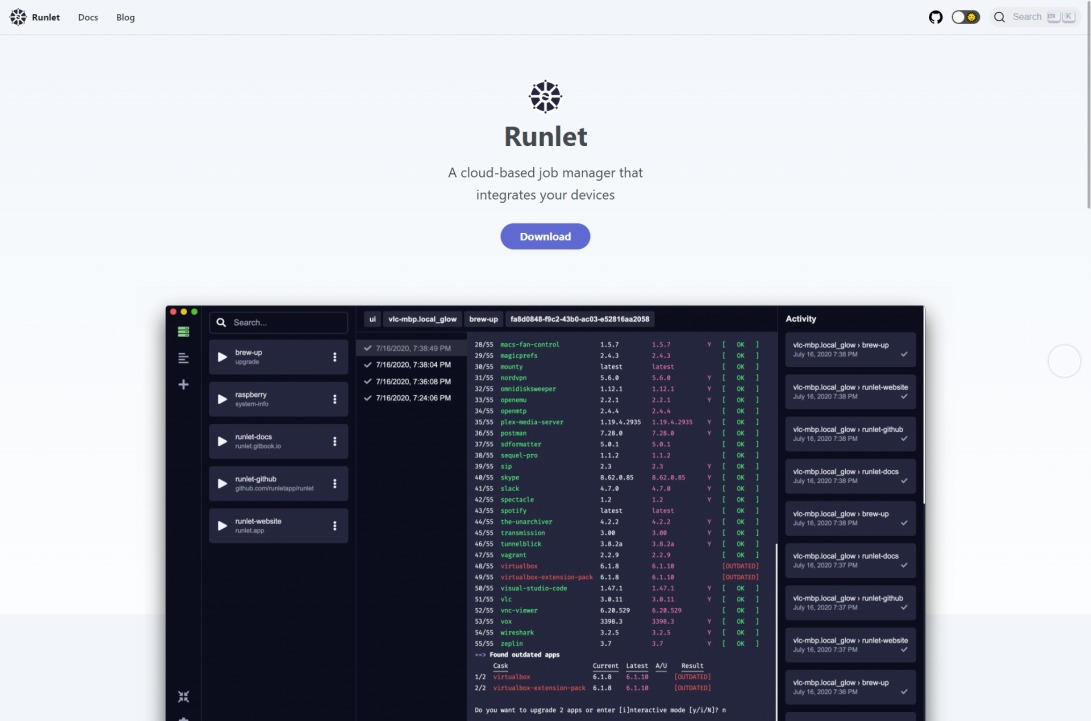The height and width of the screenshot is (721, 1091).
Task: Click the checkmark on 7:38:04 PM run
Action: click(x=367, y=365)
